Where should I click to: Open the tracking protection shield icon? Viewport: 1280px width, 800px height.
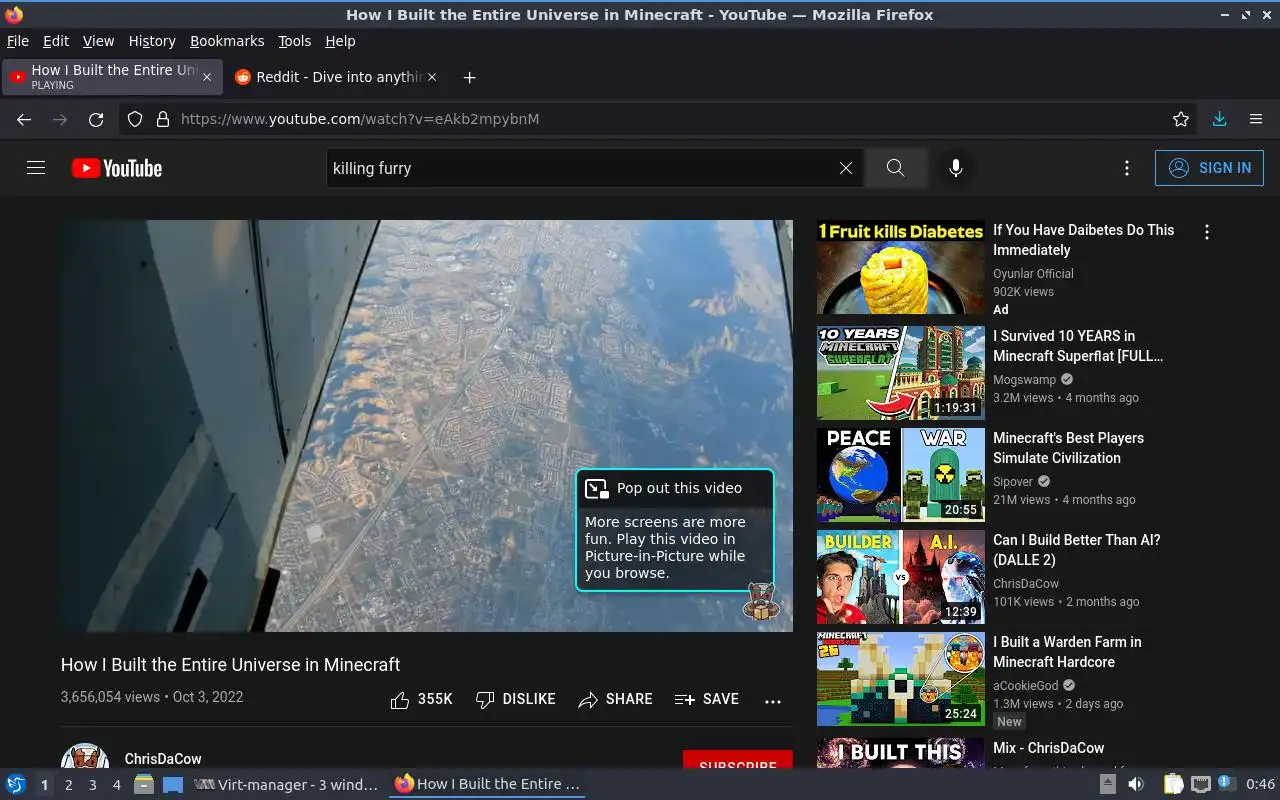(x=135, y=119)
